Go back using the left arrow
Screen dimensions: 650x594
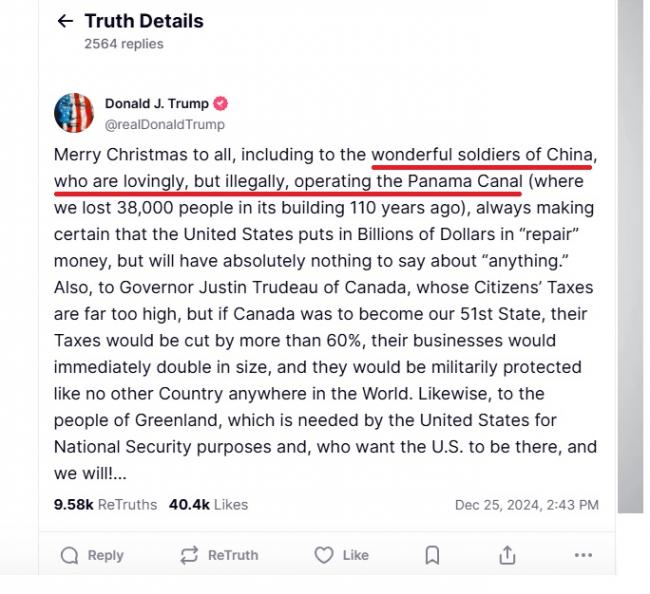pos(66,21)
